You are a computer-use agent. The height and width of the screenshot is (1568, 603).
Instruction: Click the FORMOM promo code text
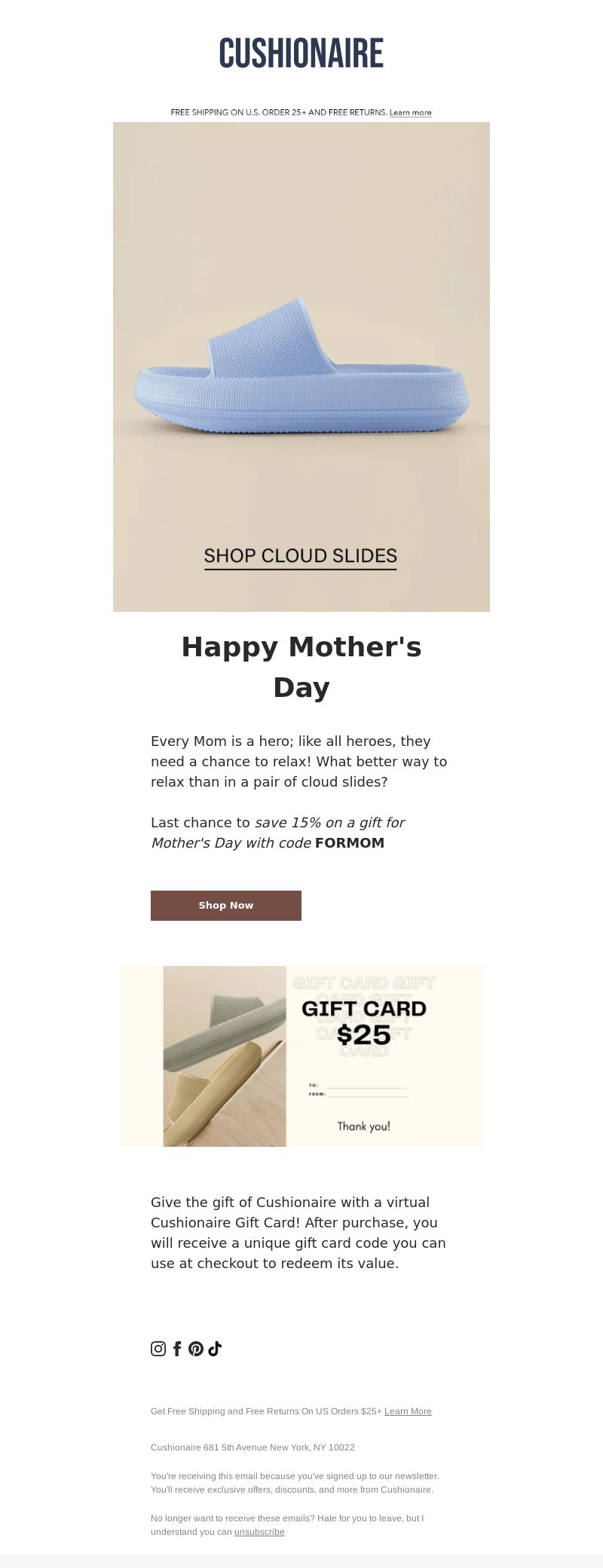tap(350, 842)
